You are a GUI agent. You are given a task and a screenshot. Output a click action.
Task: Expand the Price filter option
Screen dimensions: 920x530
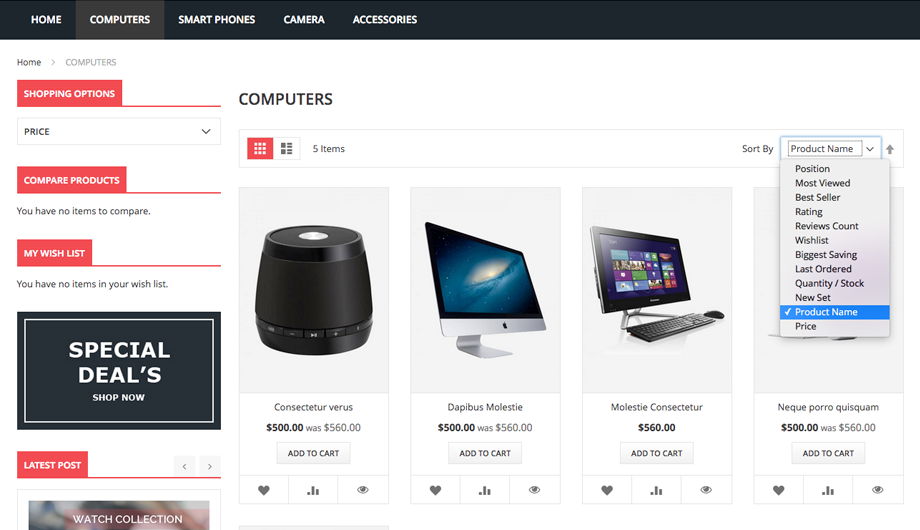tap(119, 131)
